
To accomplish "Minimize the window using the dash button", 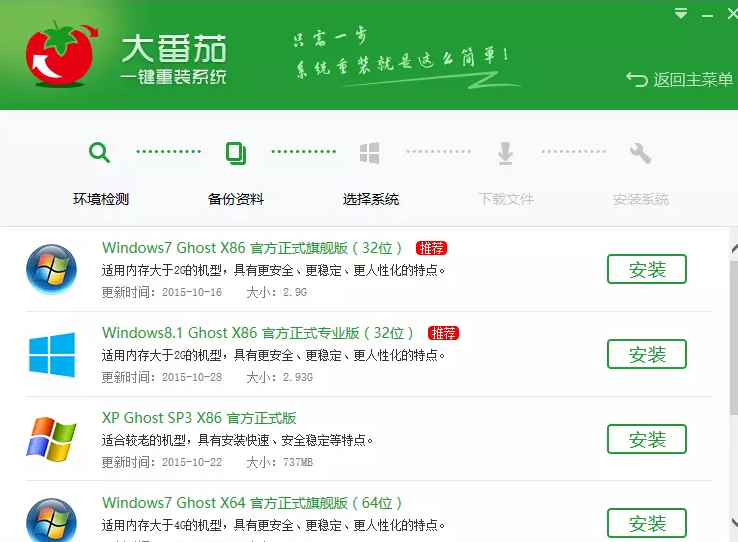I will click(x=707, y=16).
